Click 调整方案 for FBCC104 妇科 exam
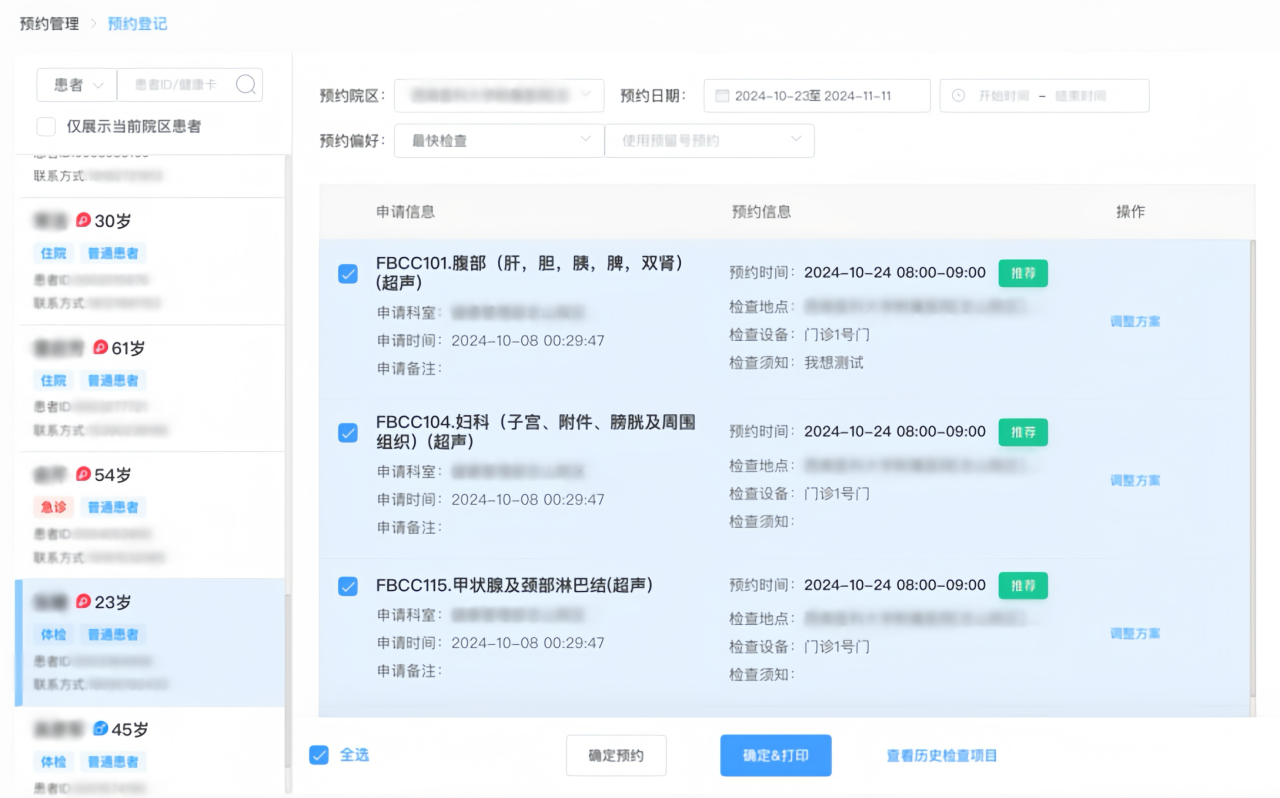Viewport: 1280px width, 798px height. [x=1135, y=480]
